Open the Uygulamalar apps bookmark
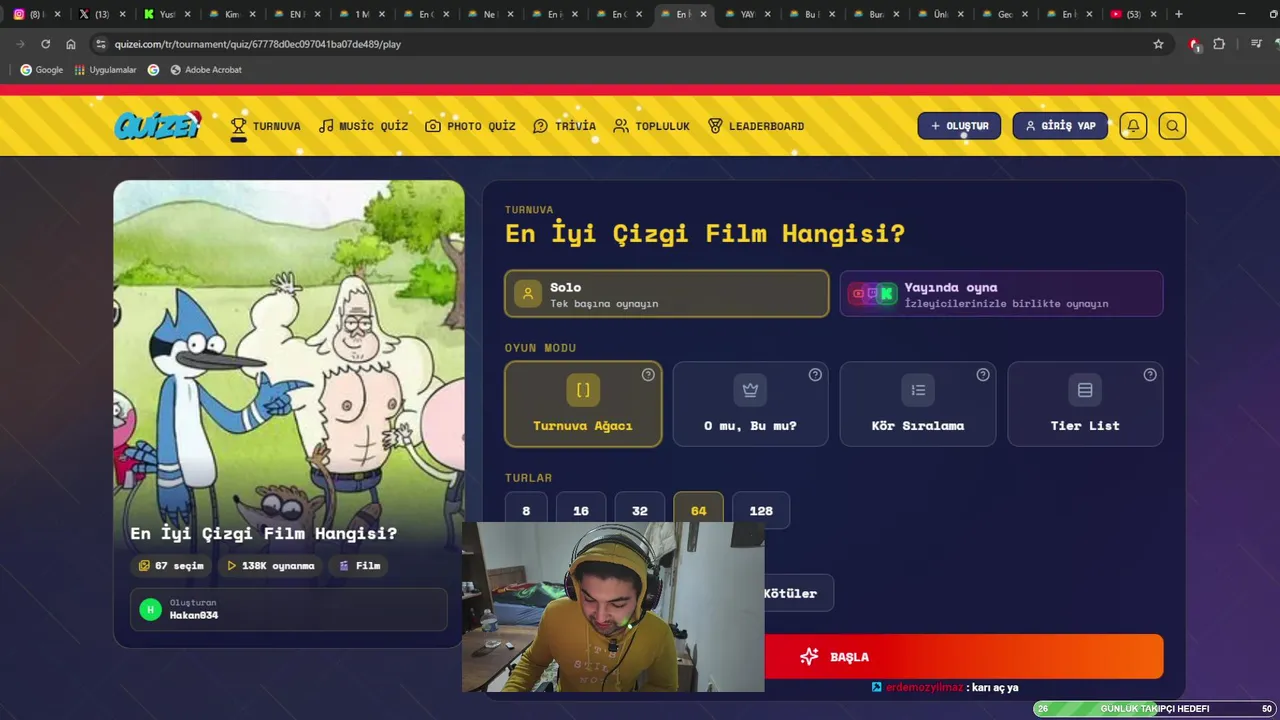The width and height of the screenshot is (1280, 720). pos(105,70)
